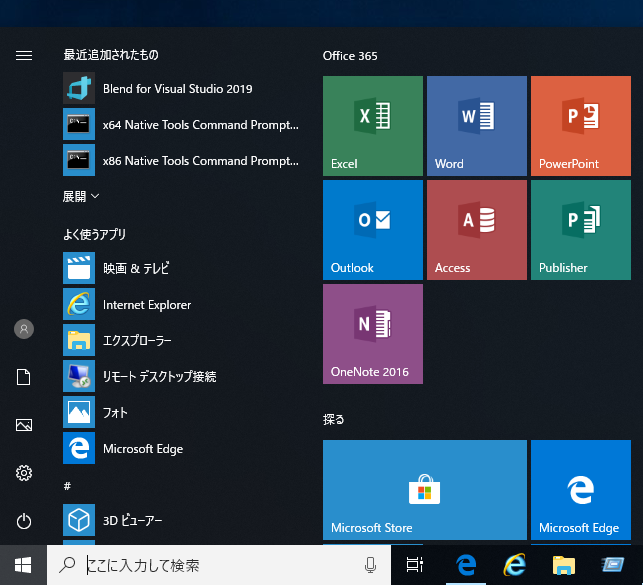The width and height of the screenshot is (643, 585).
Task: Expand recently added list with 展開
Action: [x=81, y=196]
